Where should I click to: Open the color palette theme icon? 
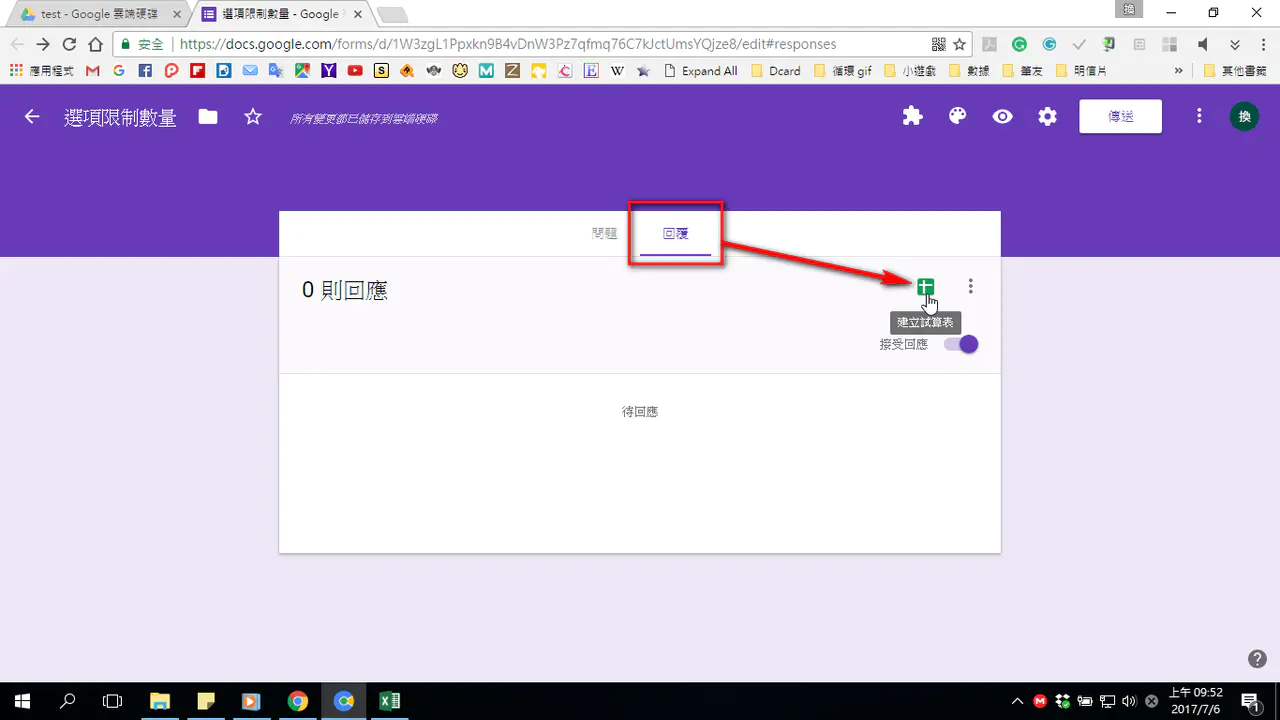957,117
